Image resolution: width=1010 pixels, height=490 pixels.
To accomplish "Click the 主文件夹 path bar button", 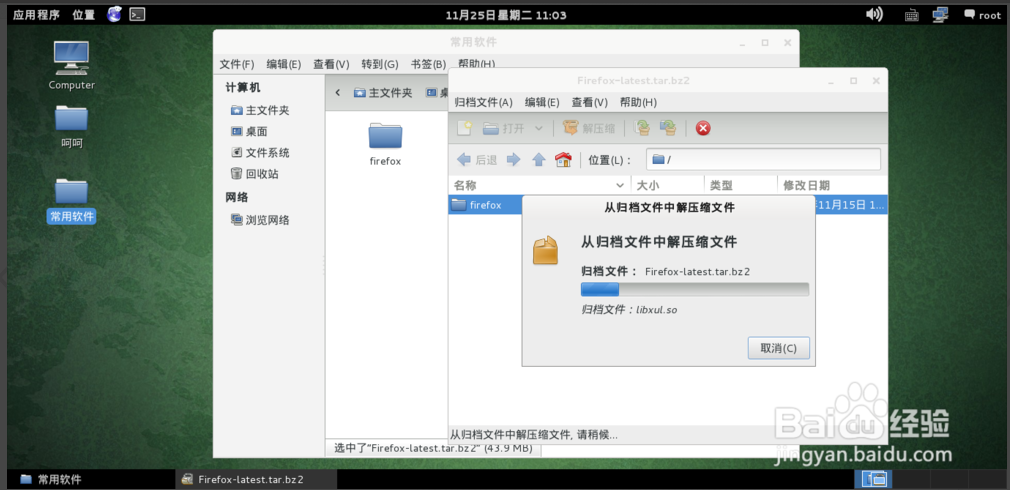I will point(383,93).
